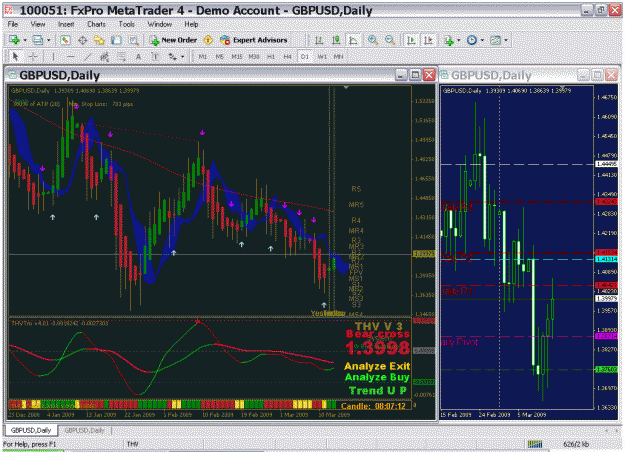Viewport: 625px width, 452px height.
Task: Open the Arrows objects dropdown
Action: [183, 57]
